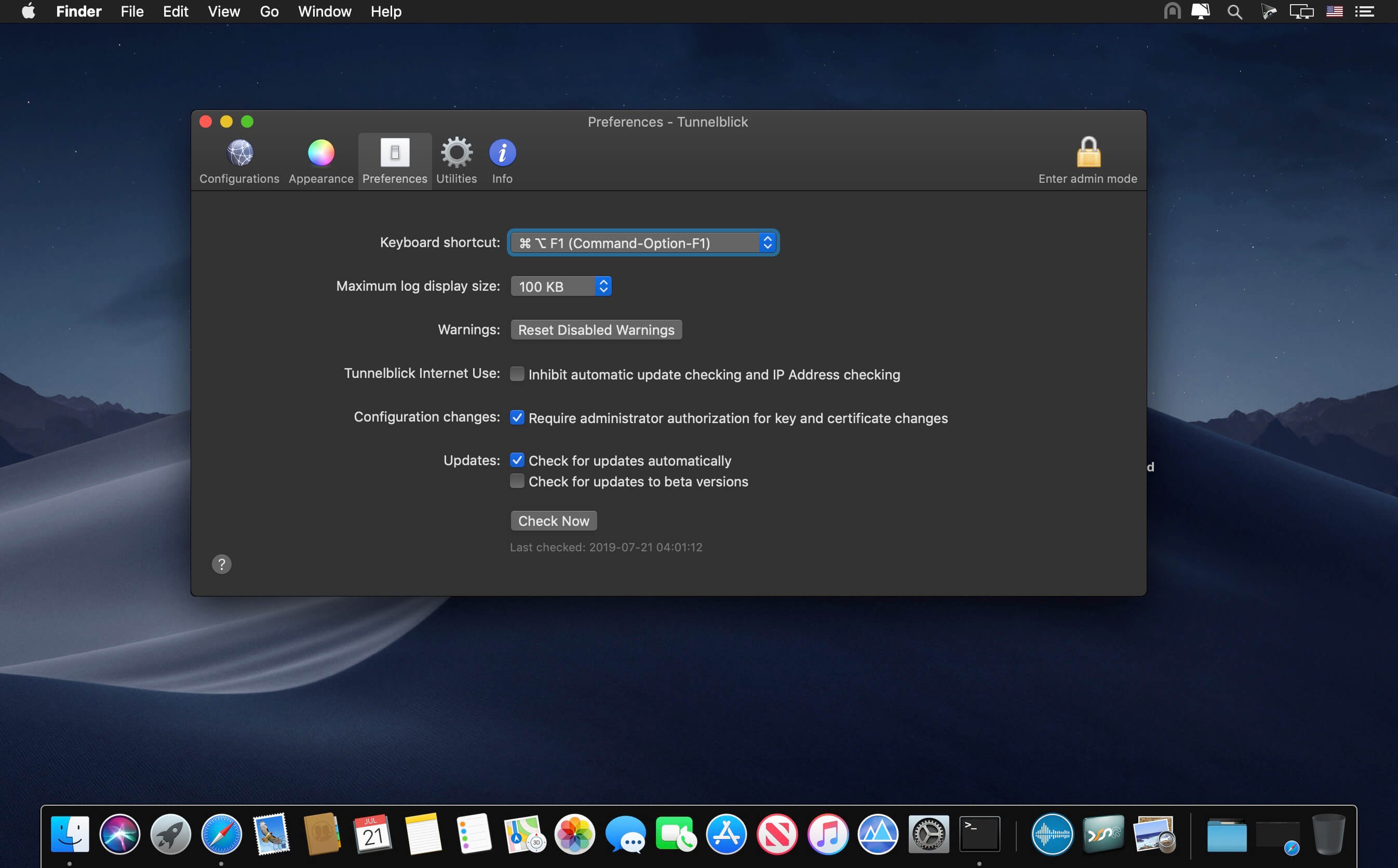Viewport: 1398px width, 868px height.
Task: Click Last checked timestamp field
Action: [x=605, y=546]
